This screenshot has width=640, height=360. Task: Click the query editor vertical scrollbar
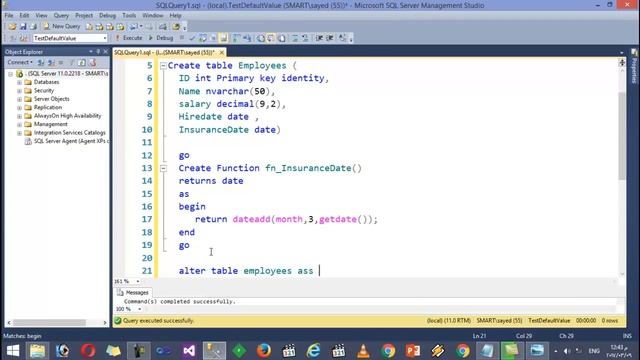click(x=622, y=137)
